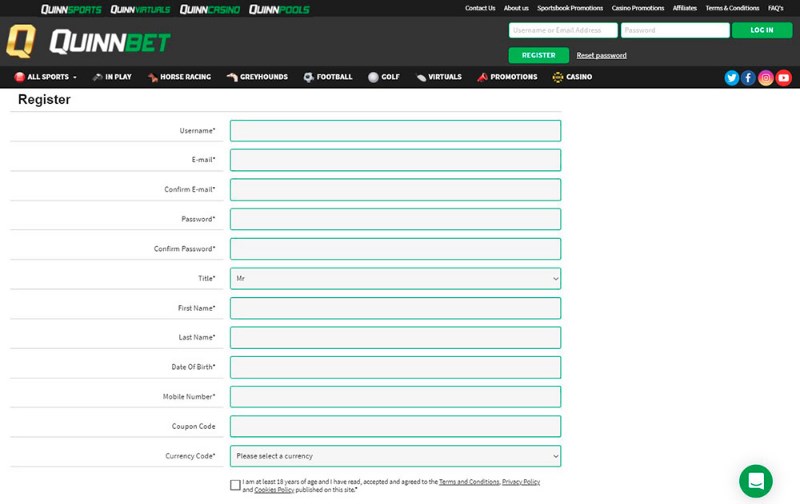Expand the Title dropdown showing Mr
800x504 pixels.
pos(395,279)
